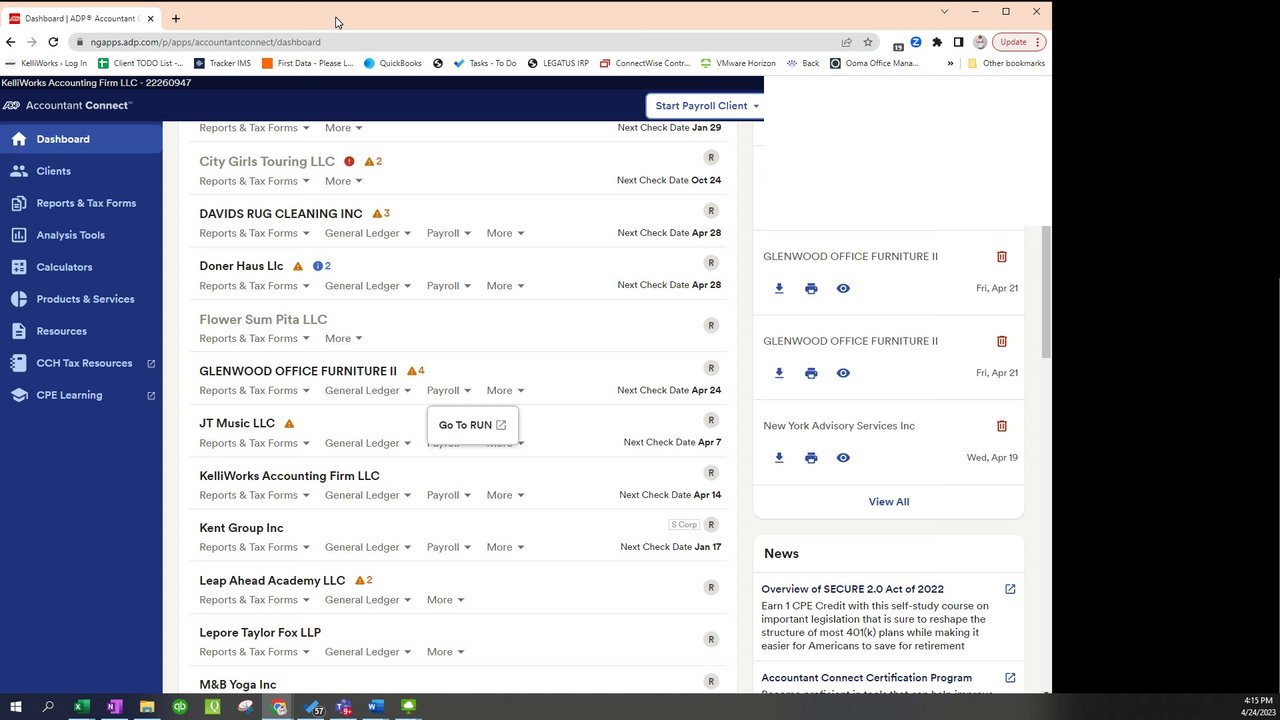Open Windows Start menu
The height and width of the screenshot is (720, 1280).
pos(15,707)
